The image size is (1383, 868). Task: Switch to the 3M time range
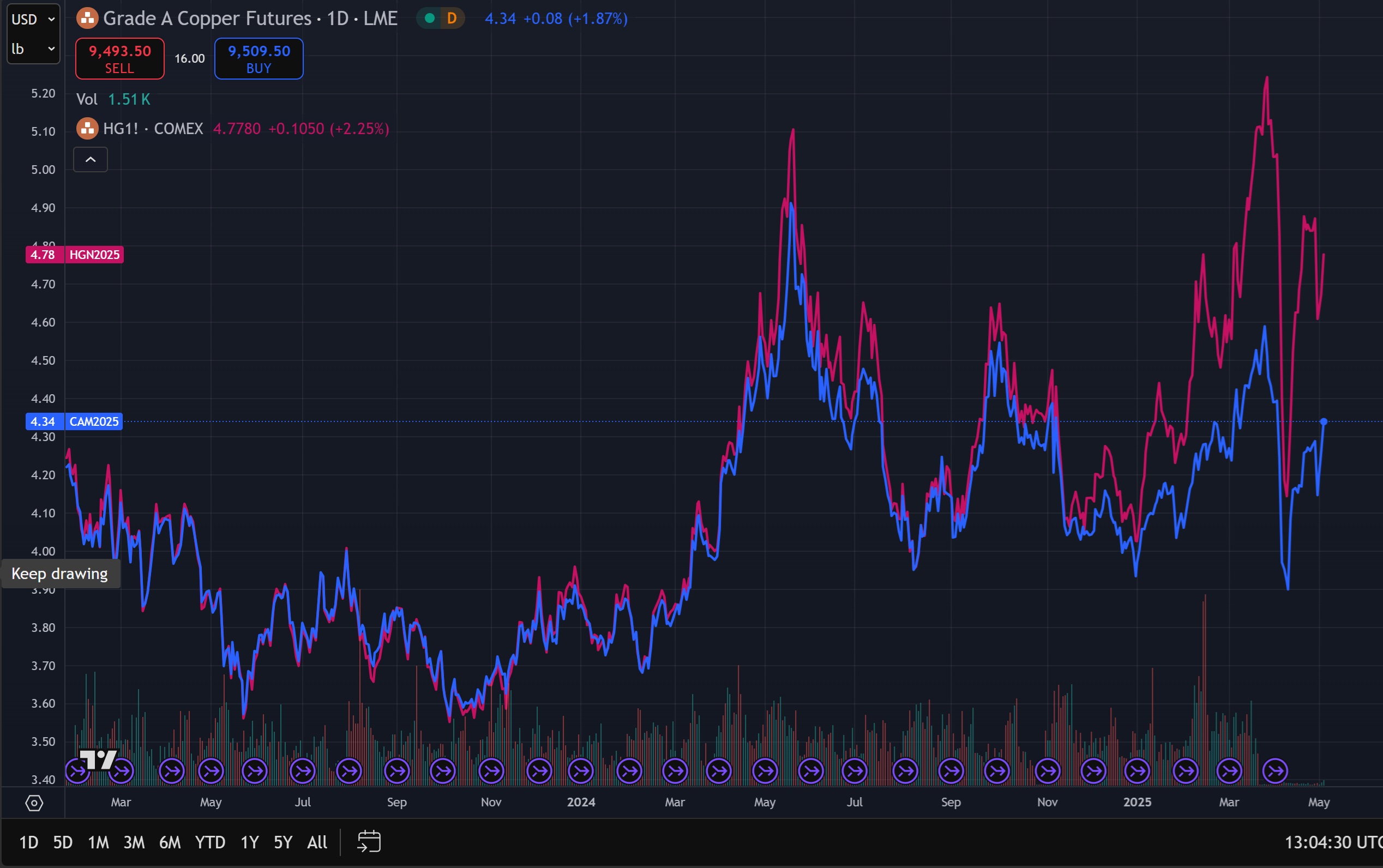[x=134, y=842]
